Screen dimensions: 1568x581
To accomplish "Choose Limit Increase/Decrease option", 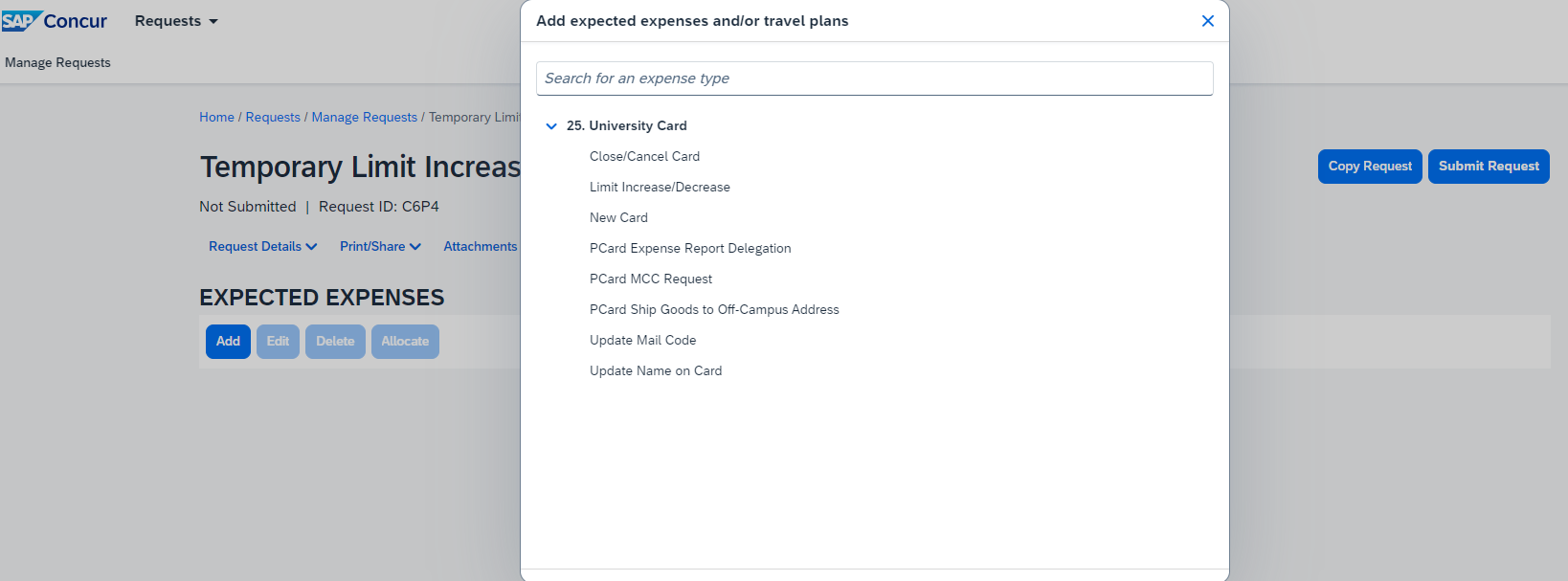I will (660, 188).
